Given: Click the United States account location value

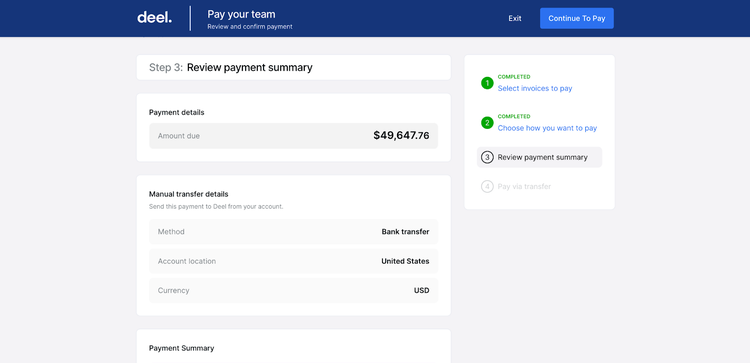Looking at the screenshot, I should click(405, 261).
